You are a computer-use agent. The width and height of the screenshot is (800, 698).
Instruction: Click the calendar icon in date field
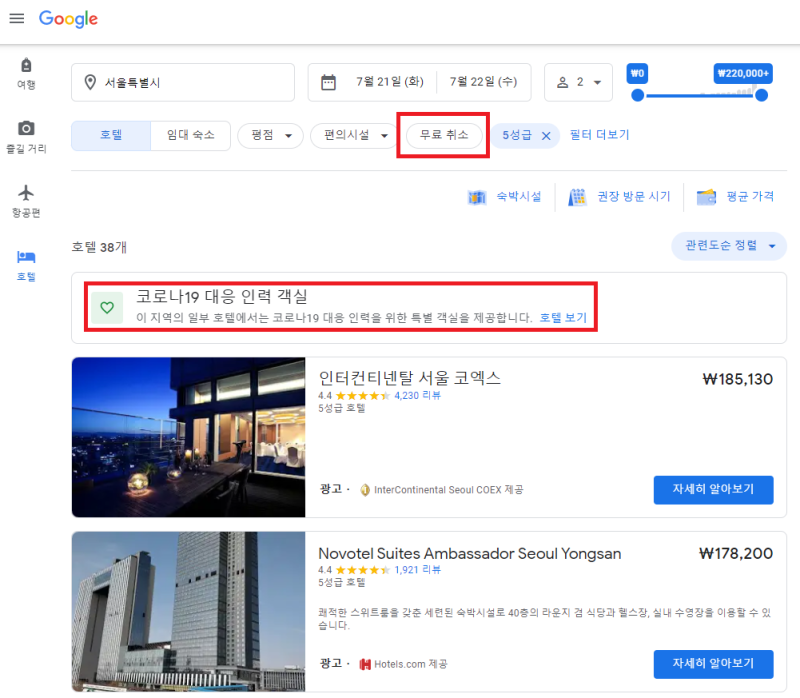pyautogui.click(x=328, y=82)
